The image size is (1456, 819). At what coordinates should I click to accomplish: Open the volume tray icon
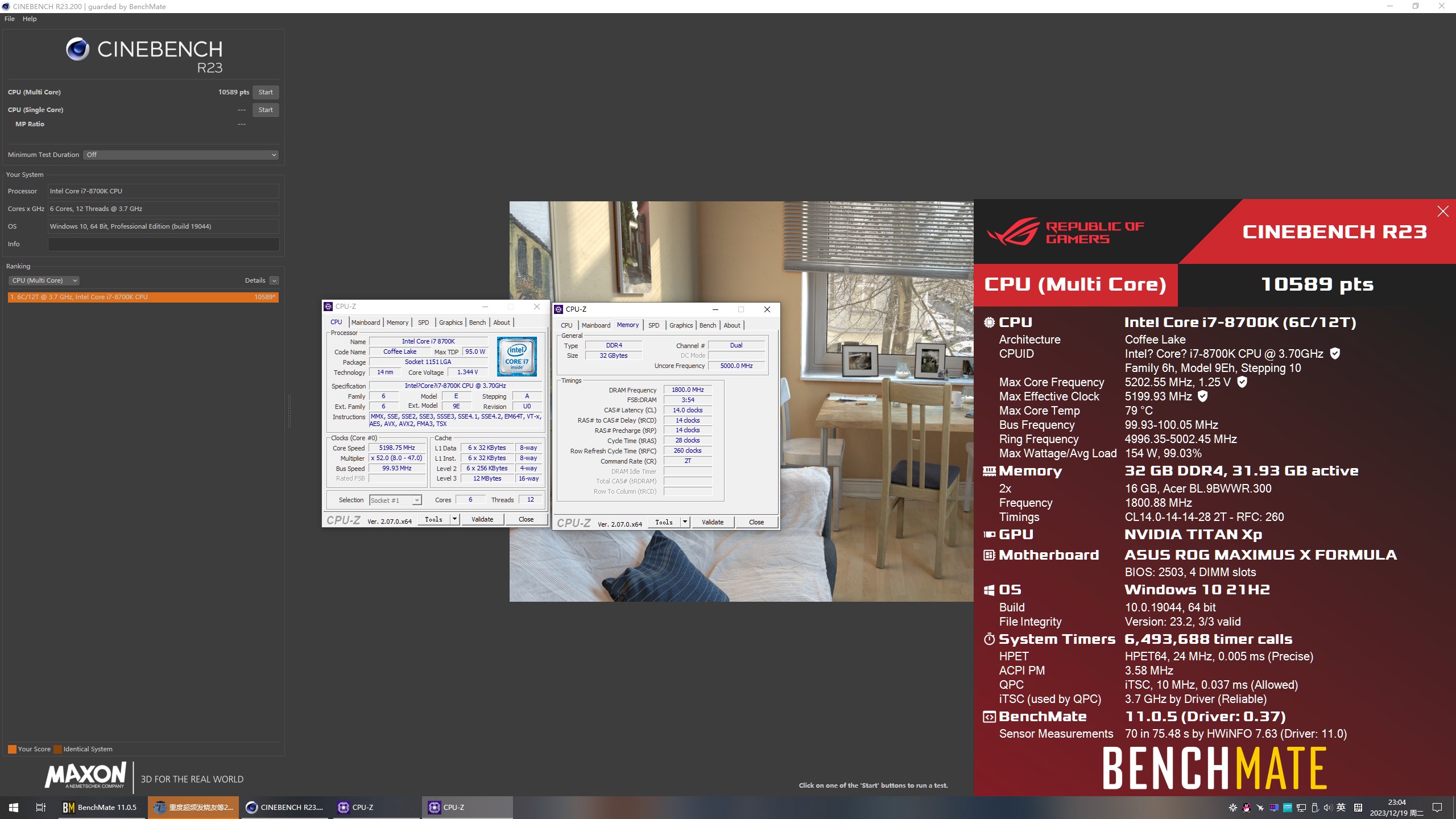1327,808
